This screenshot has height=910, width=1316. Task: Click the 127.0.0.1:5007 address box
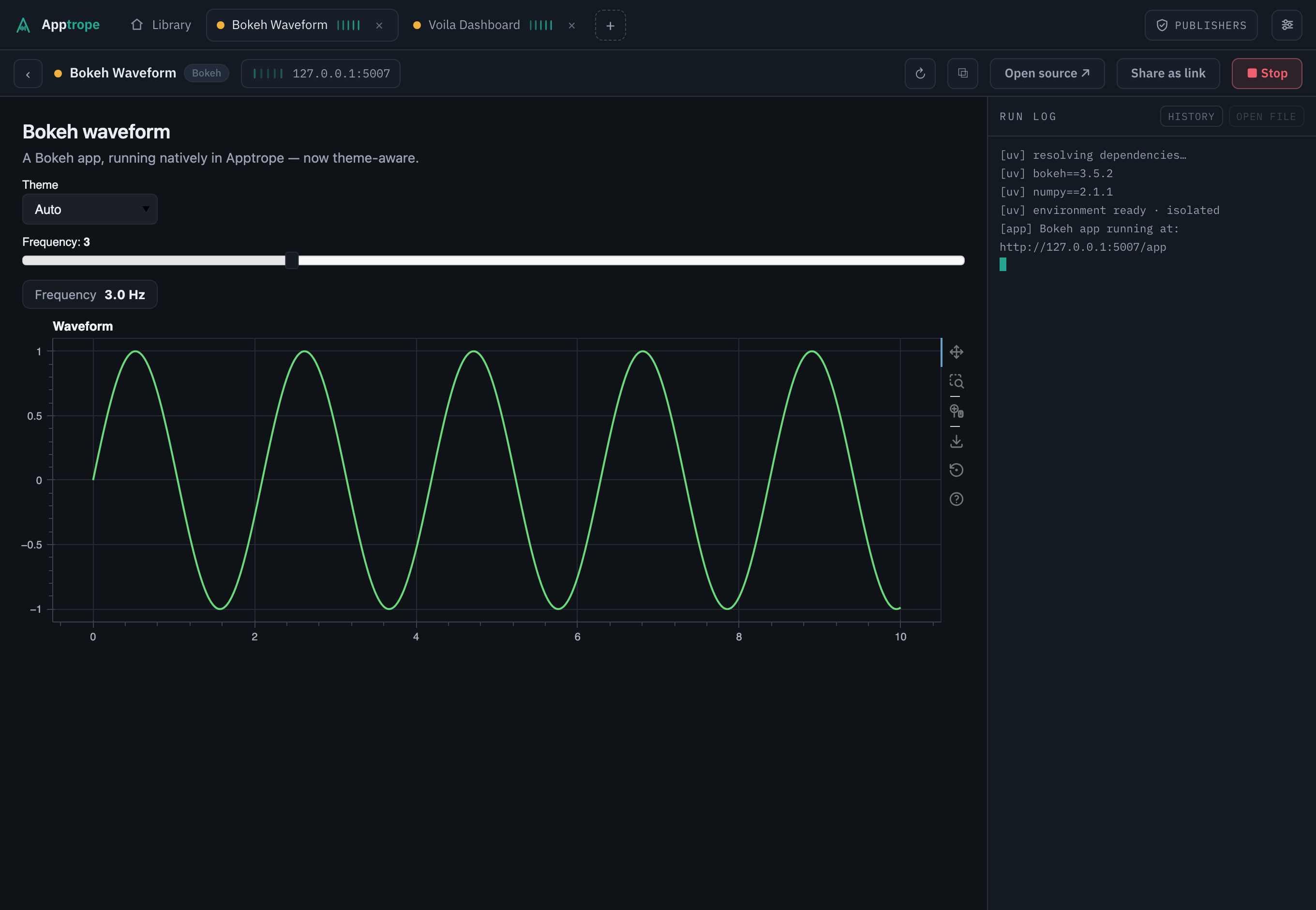click(321, 74)
